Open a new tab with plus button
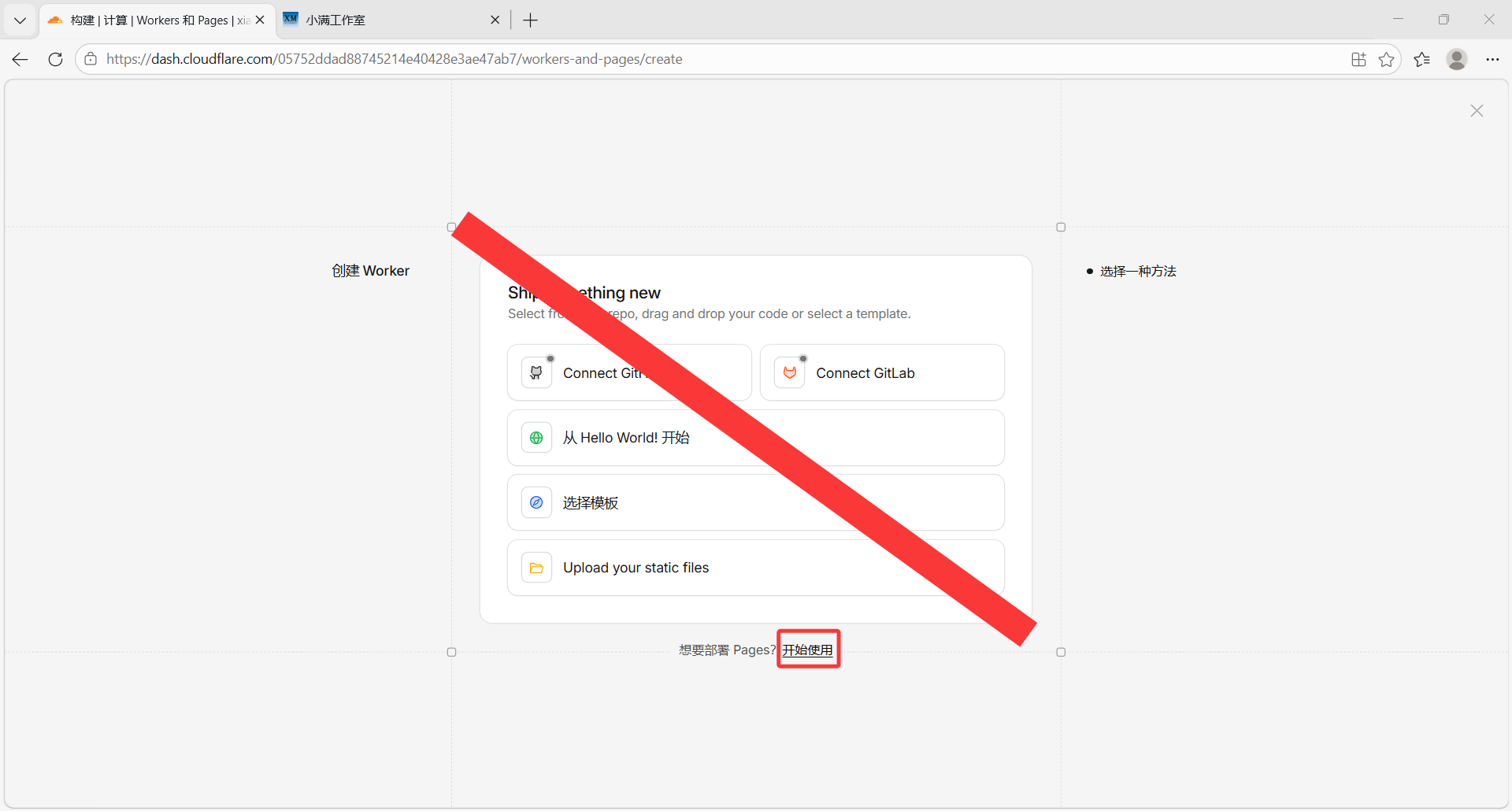Image resolution: width=1512 pixels, height=811 pixels. (x=531, y=20)
